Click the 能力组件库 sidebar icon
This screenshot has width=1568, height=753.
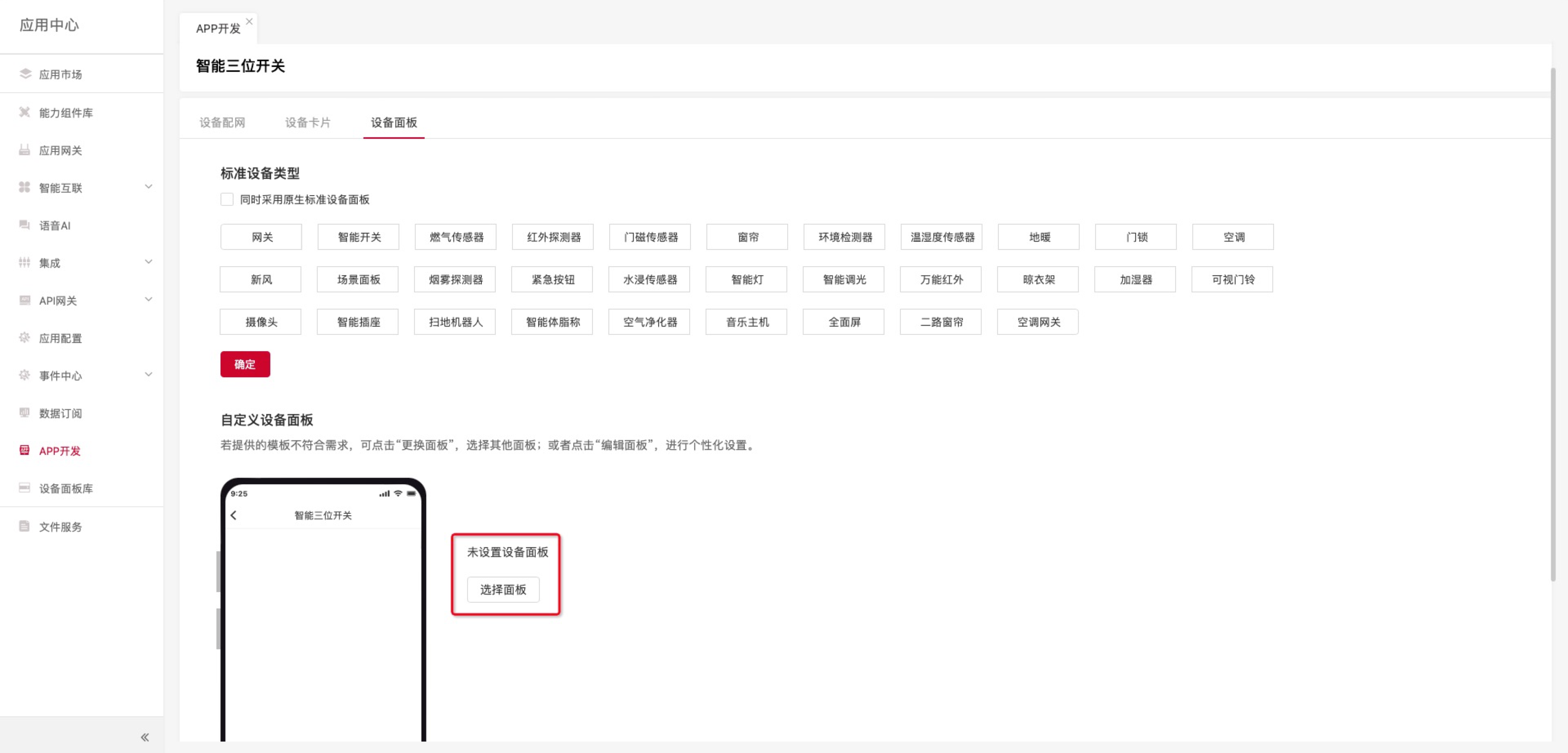pos(24,112)
